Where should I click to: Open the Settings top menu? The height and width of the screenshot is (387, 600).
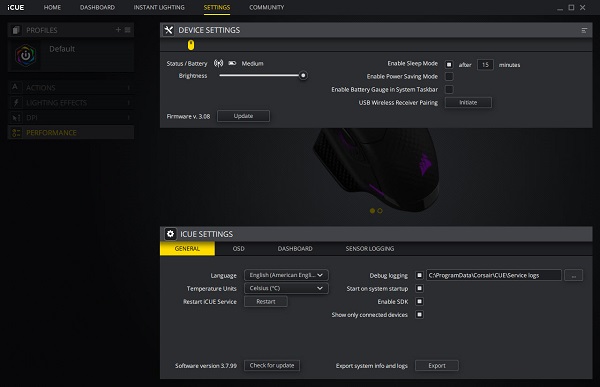pos(217,7)
